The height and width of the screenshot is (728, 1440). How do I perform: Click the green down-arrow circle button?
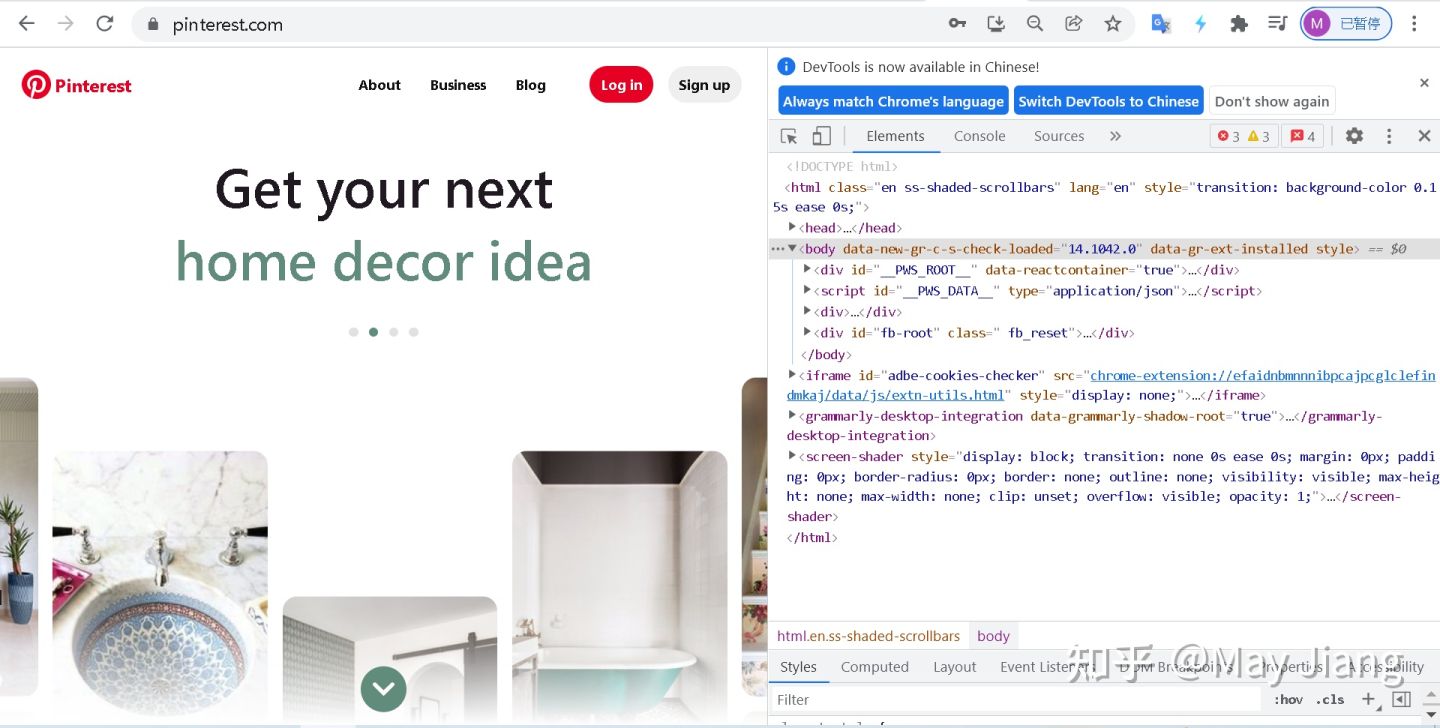[x=383, y=689]
